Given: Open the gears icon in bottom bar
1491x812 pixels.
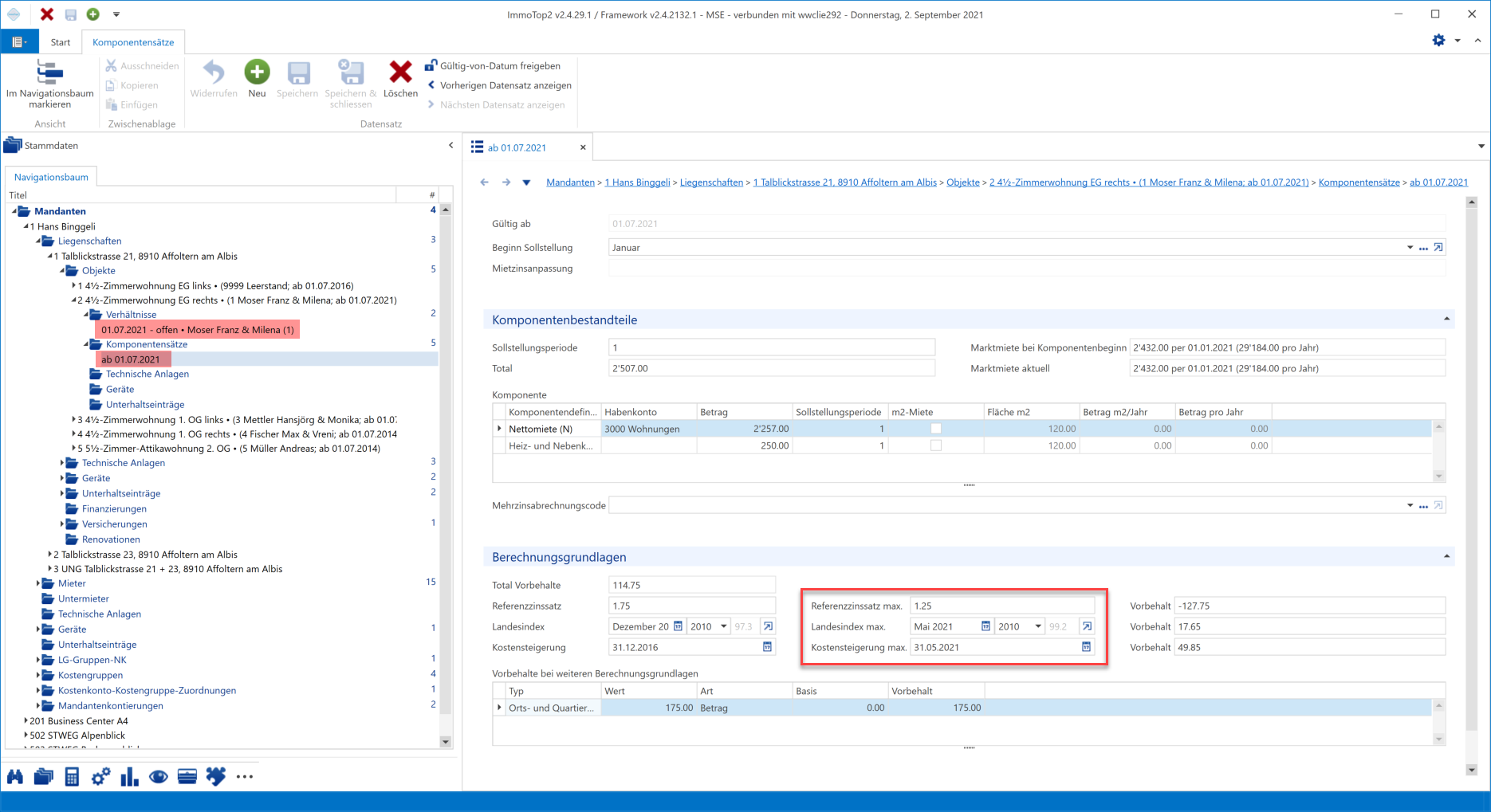Looking at the screenshot, I should tap(100, 777).
